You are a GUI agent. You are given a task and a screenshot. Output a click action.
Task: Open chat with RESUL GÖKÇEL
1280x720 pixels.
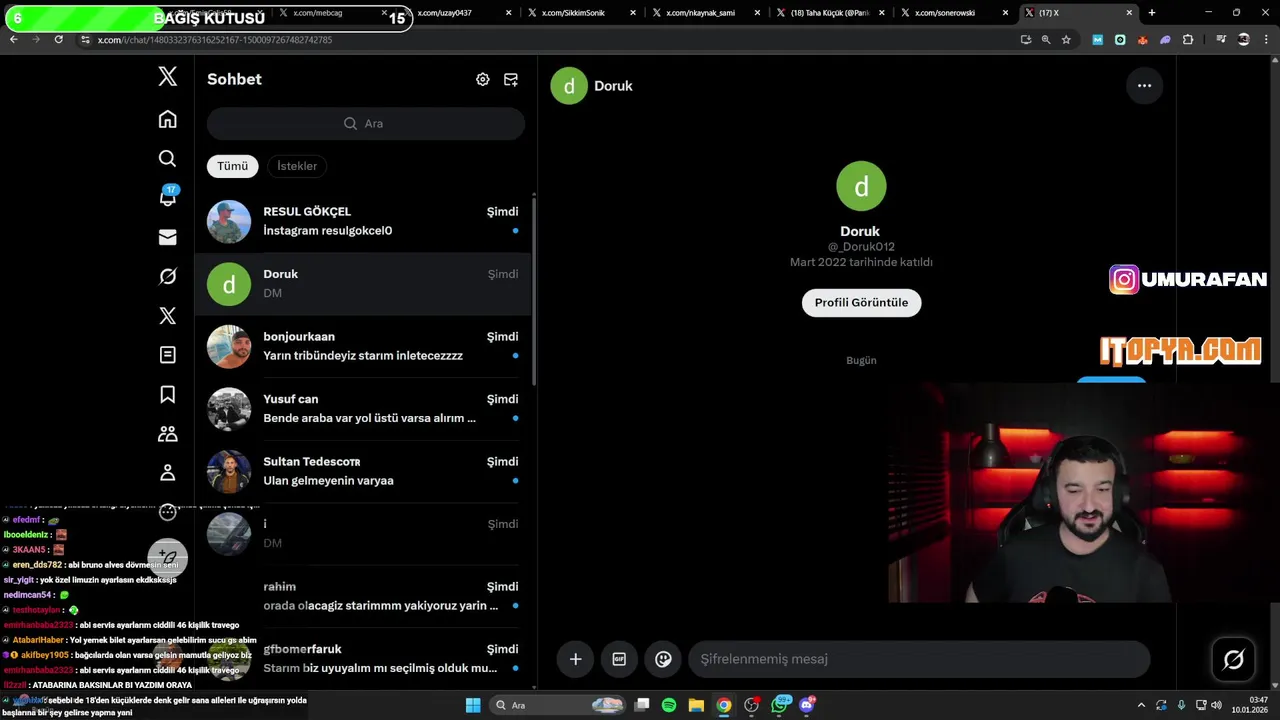363,221
